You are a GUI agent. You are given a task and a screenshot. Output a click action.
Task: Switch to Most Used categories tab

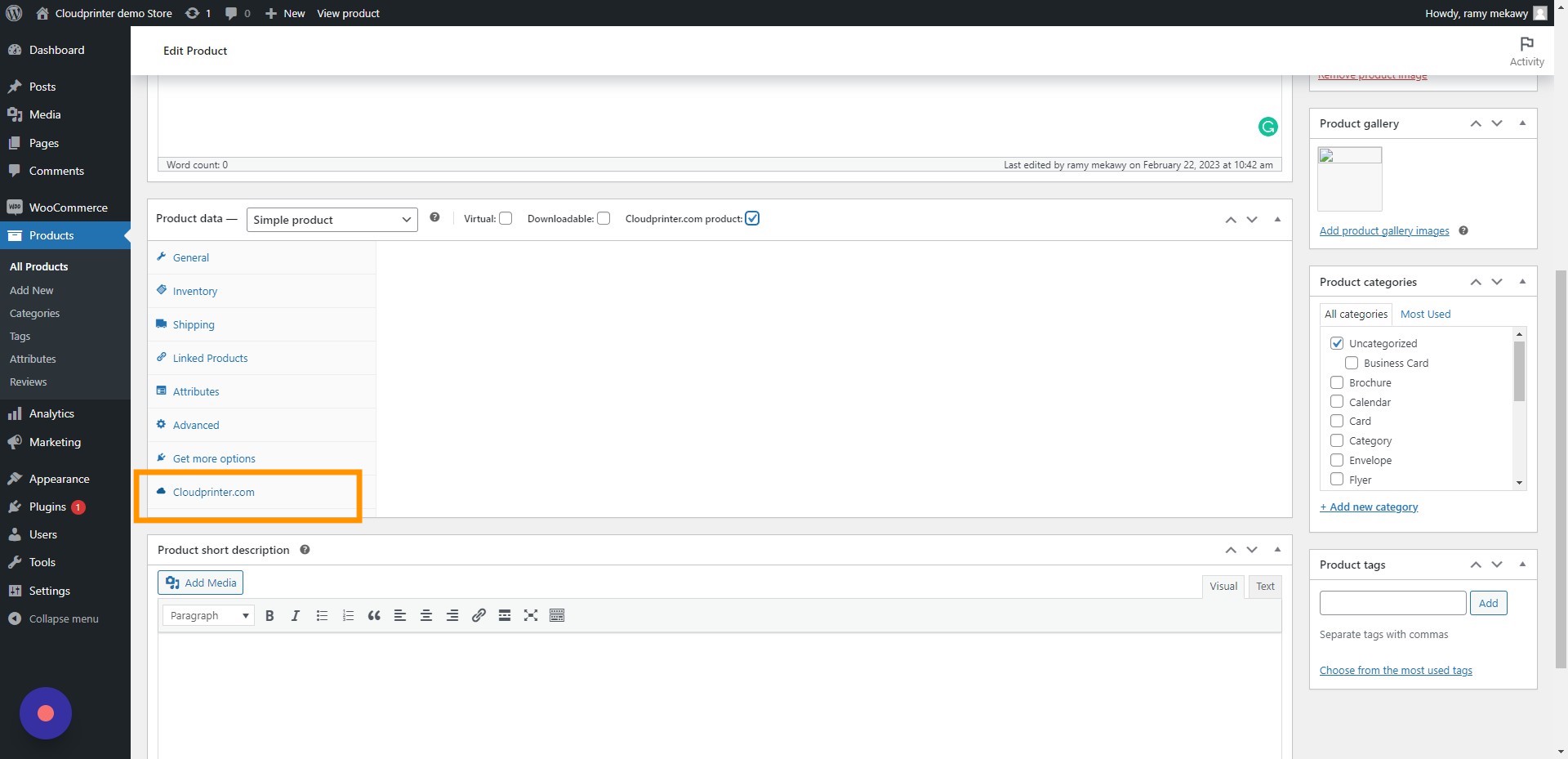[x=1425, y=314]
